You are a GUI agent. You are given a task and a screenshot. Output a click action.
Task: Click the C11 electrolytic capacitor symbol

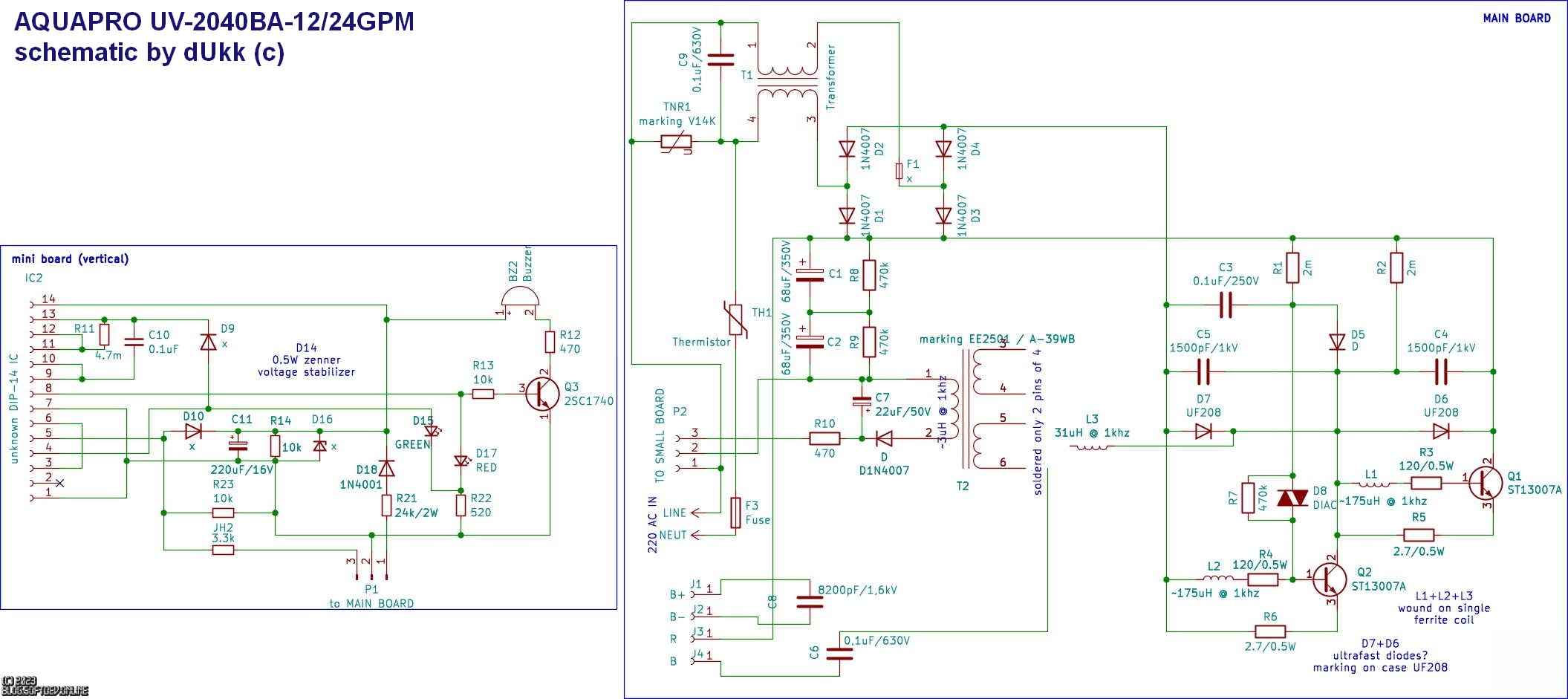[x=238, y=445]
